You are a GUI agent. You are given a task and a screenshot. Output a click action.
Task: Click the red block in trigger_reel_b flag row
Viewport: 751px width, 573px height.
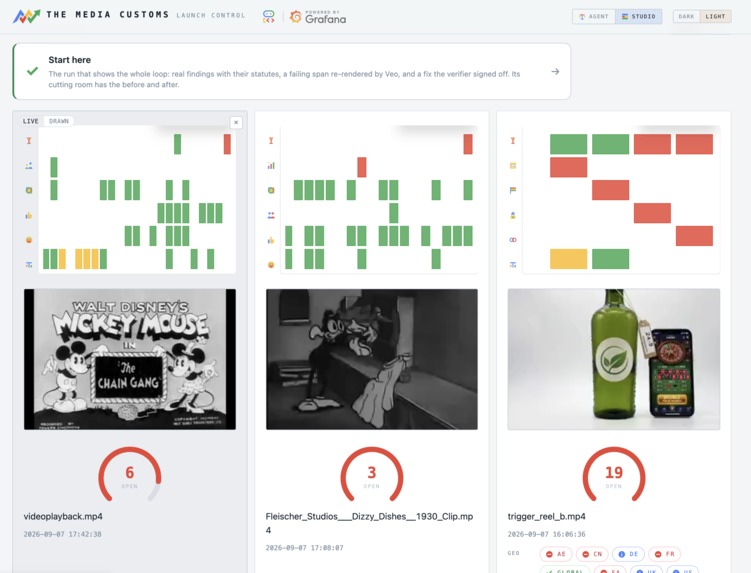click(611, 190)
